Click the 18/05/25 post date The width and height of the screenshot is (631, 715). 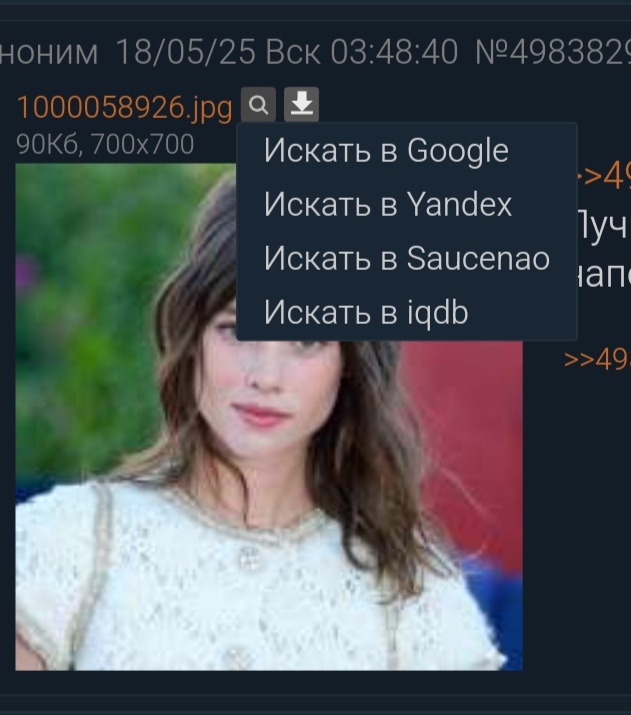click(186, 52)
